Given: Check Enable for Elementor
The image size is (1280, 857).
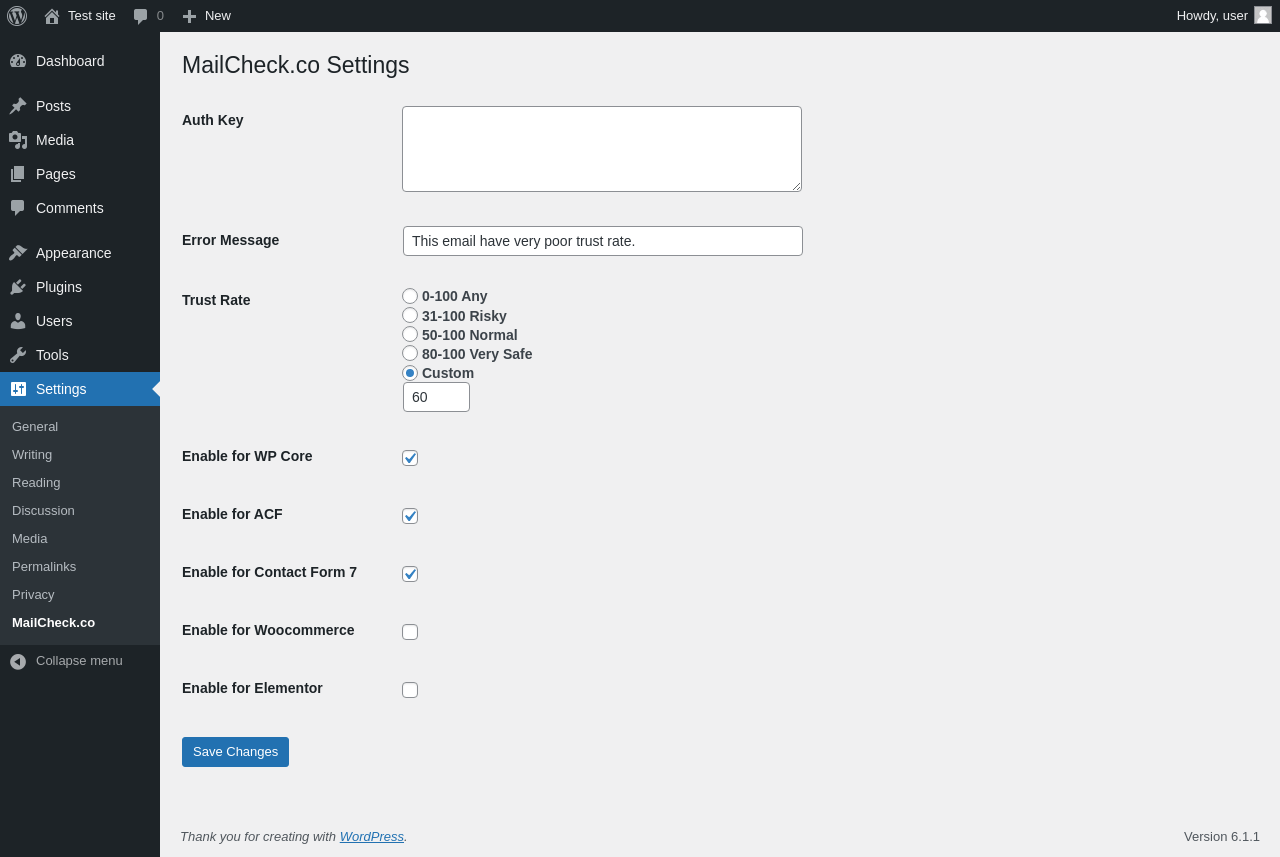Looking at the screenshot, I should (410, 690).
